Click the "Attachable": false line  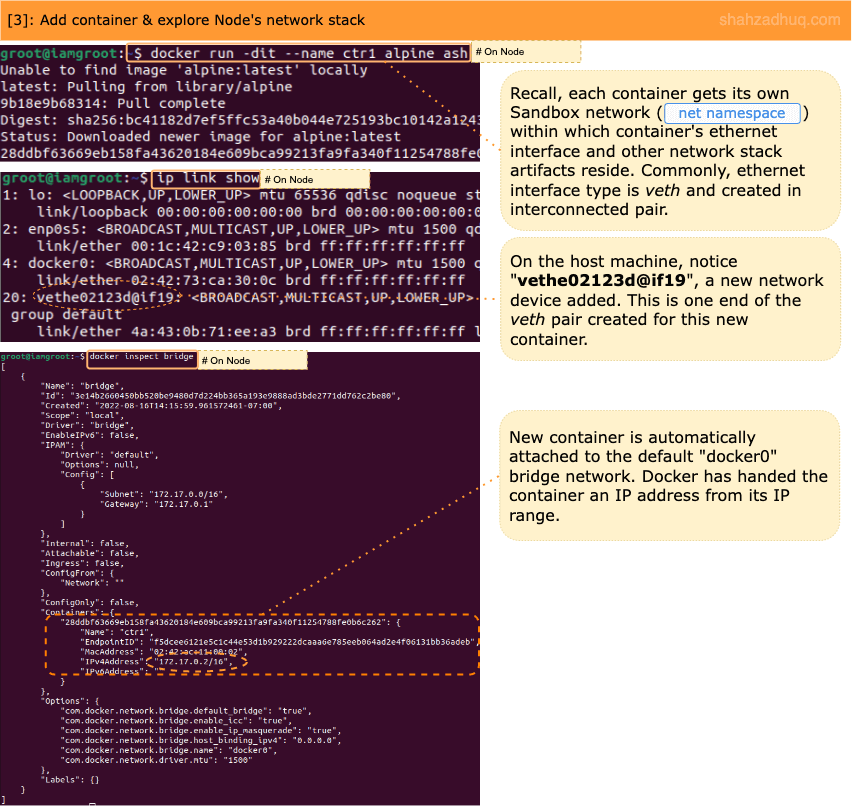pos(90,553)
